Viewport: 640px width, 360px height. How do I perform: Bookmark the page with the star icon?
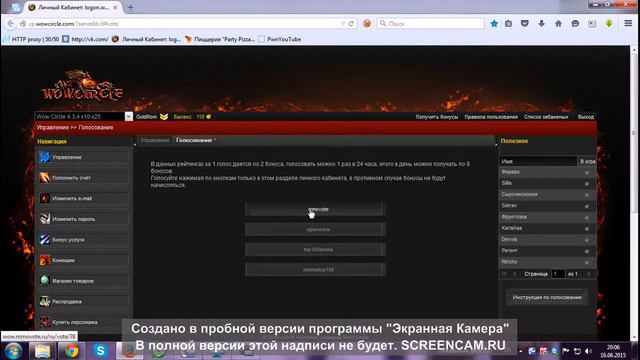tap(494, 24)
